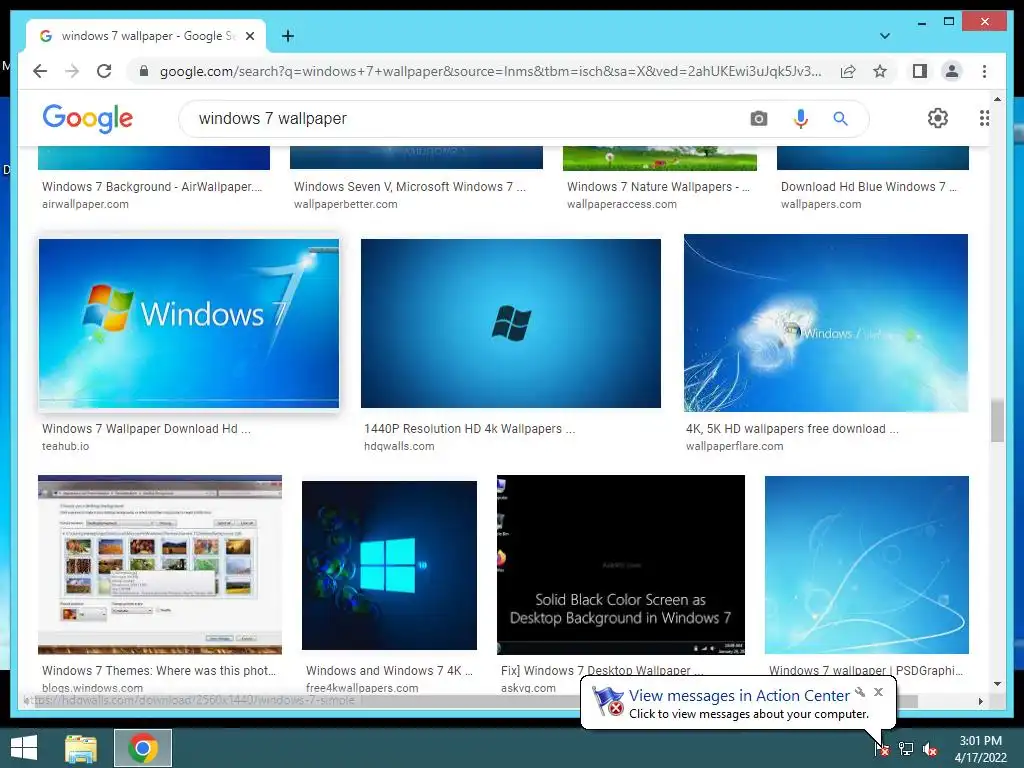
Task: Open Action Center flag in system tray
Action: 881,748
